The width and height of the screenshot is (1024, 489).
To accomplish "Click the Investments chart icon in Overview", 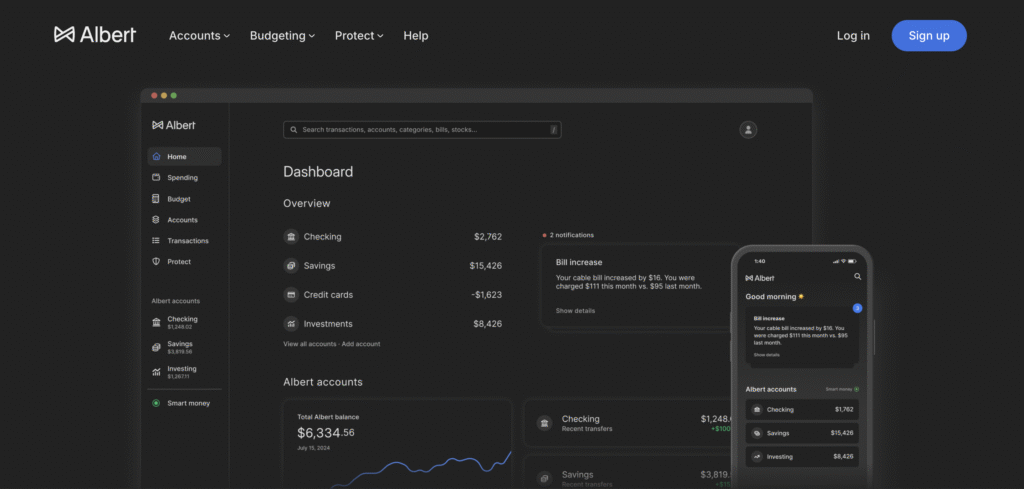I will [291, 324].
